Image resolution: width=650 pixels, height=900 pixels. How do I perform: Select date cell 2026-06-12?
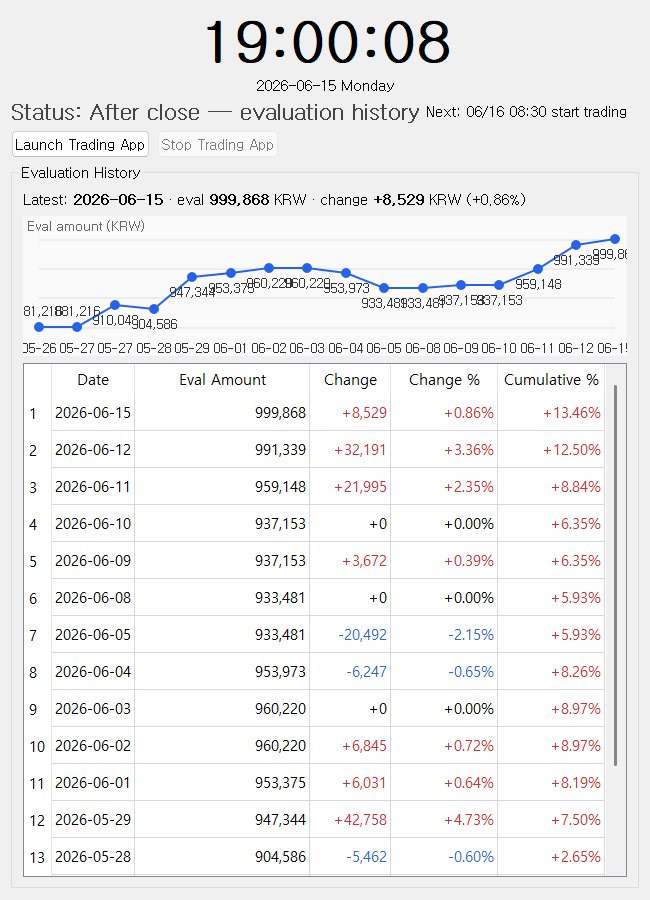pyautogui.click(x=93, y=449)
